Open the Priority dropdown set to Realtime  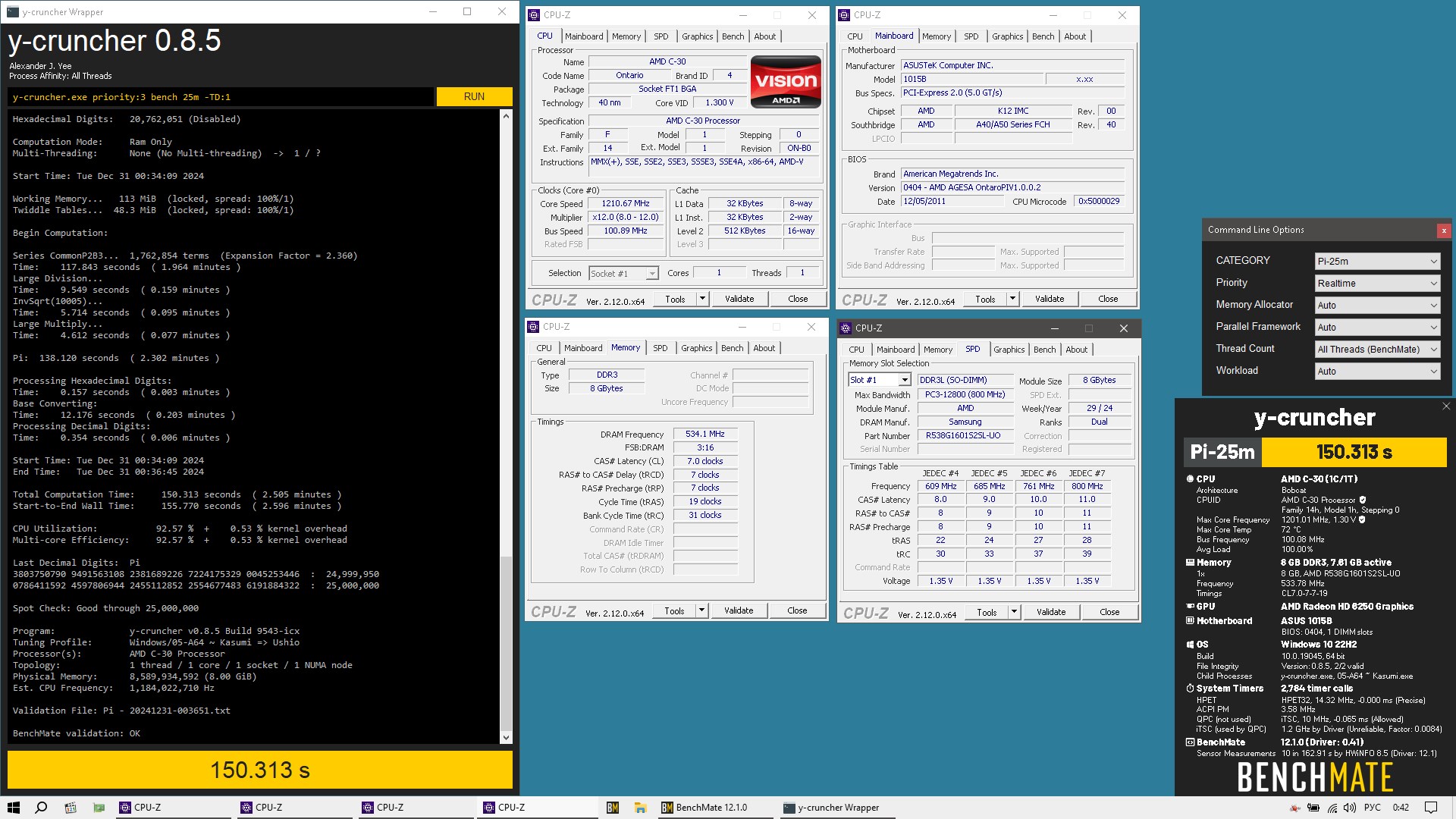coord(1377,283)
